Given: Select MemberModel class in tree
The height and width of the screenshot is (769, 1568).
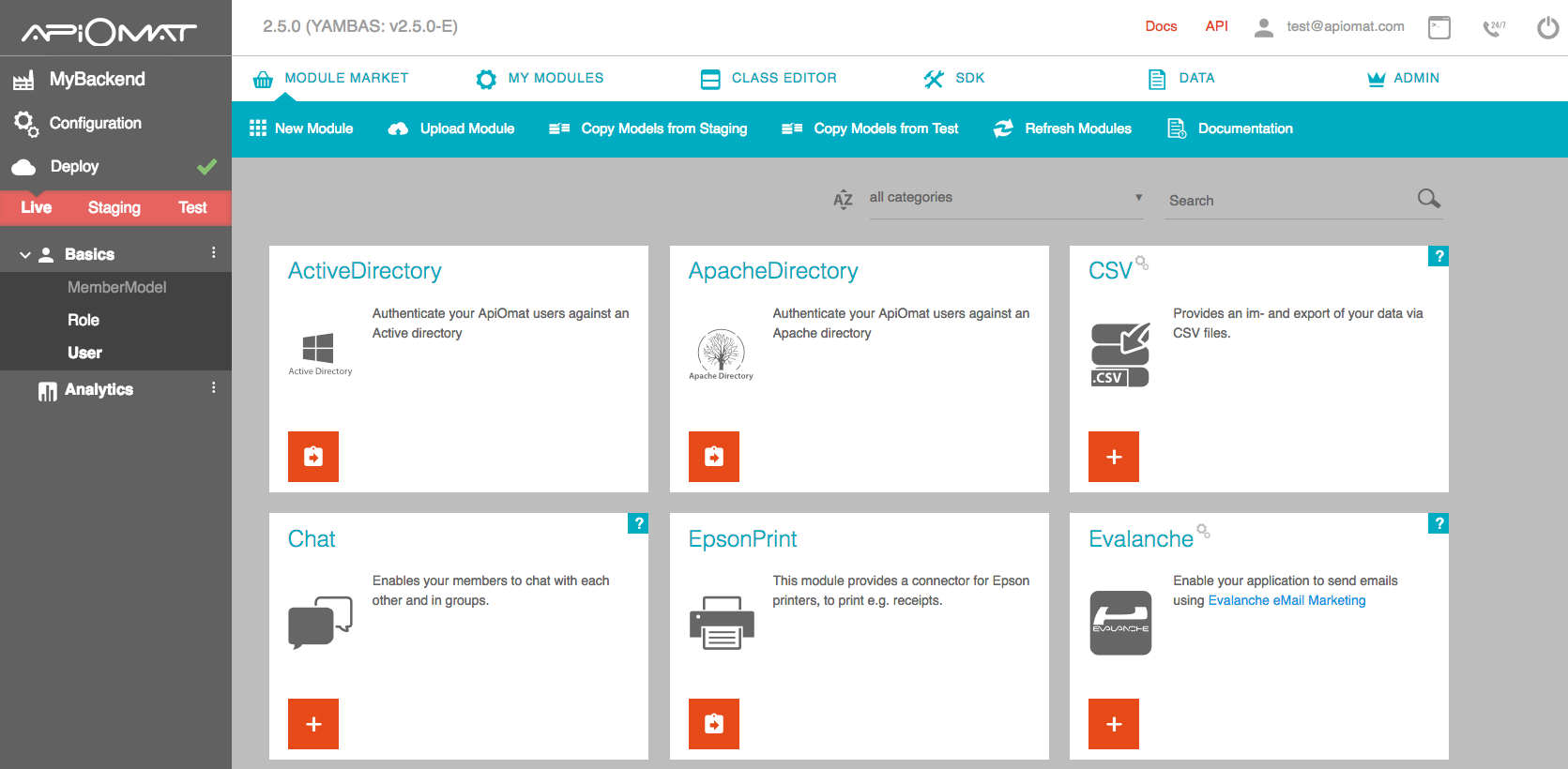Looking at the screenshot, I should point(116,287).
